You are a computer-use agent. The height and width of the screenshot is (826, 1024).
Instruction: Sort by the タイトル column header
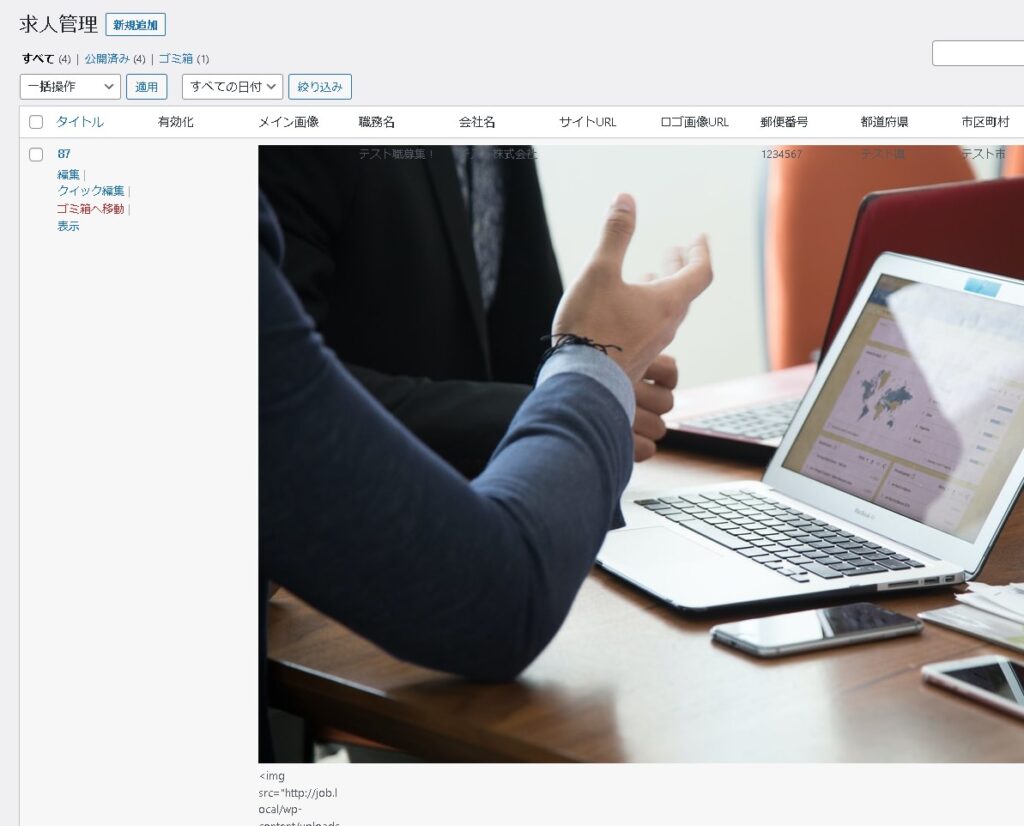click(x=80, y=122)
